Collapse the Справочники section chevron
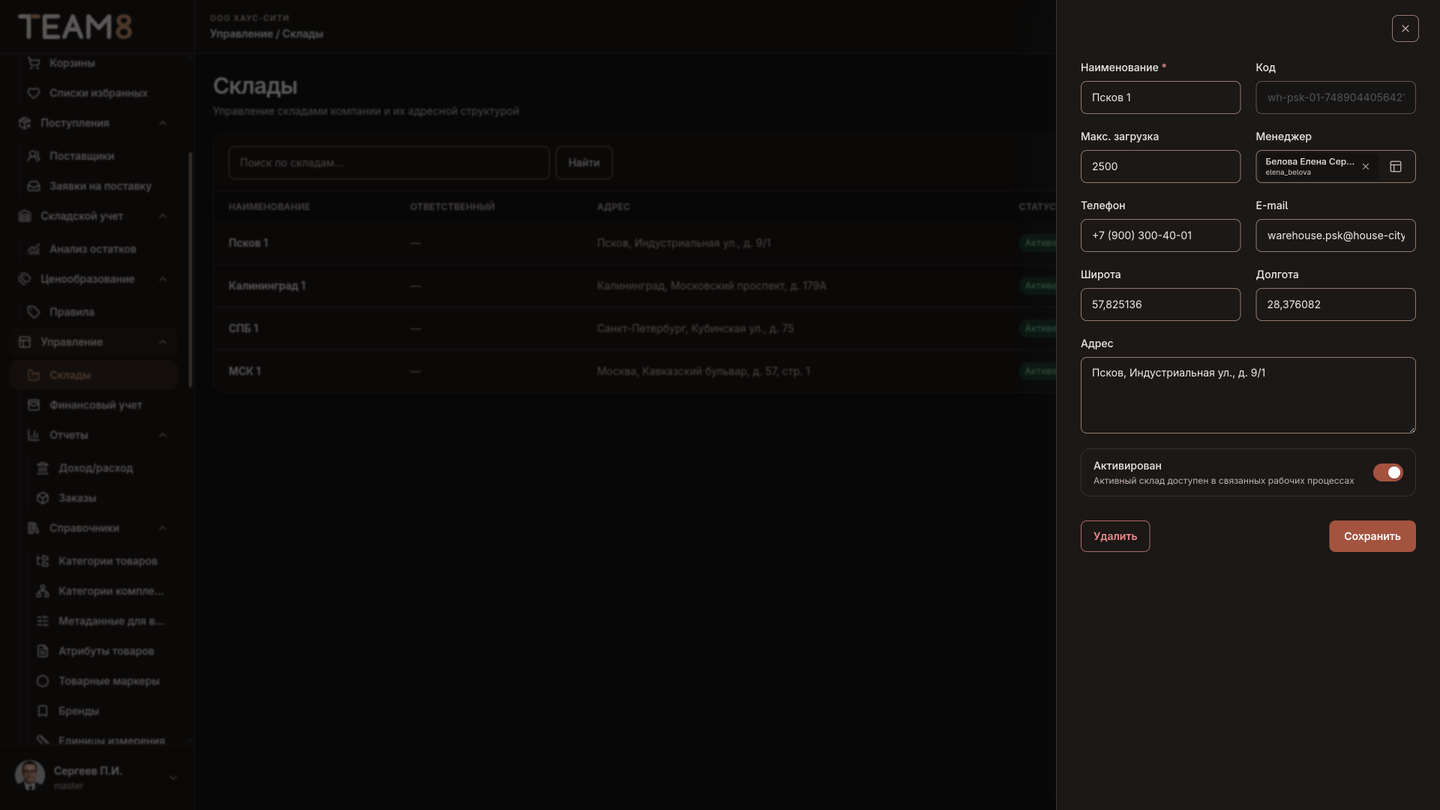This screenshot has height=810, width=1440. tap(163, 528)
